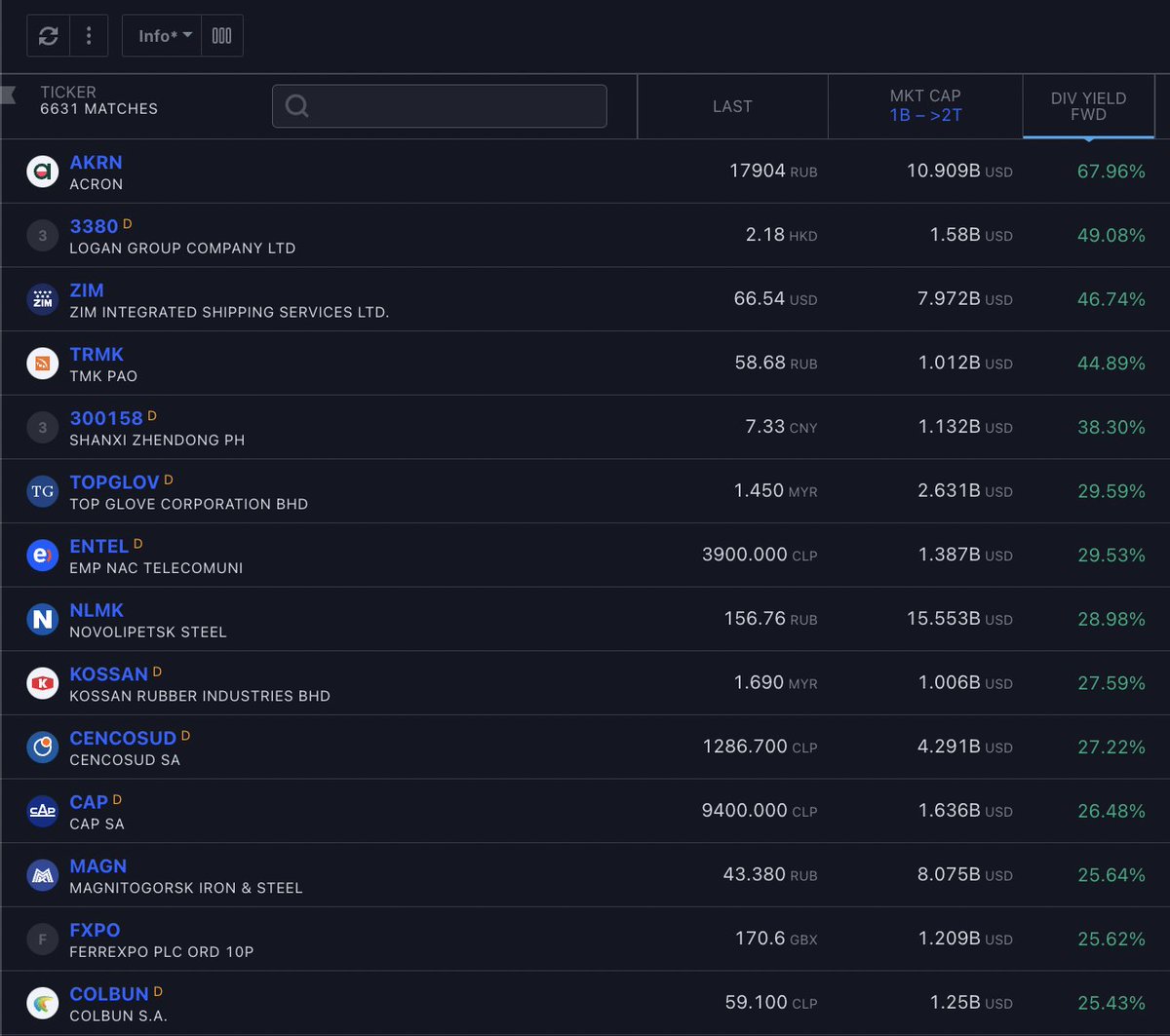Click ZIM last price 66.54 USD
1170x1036 pixels.
click(775, 299)
